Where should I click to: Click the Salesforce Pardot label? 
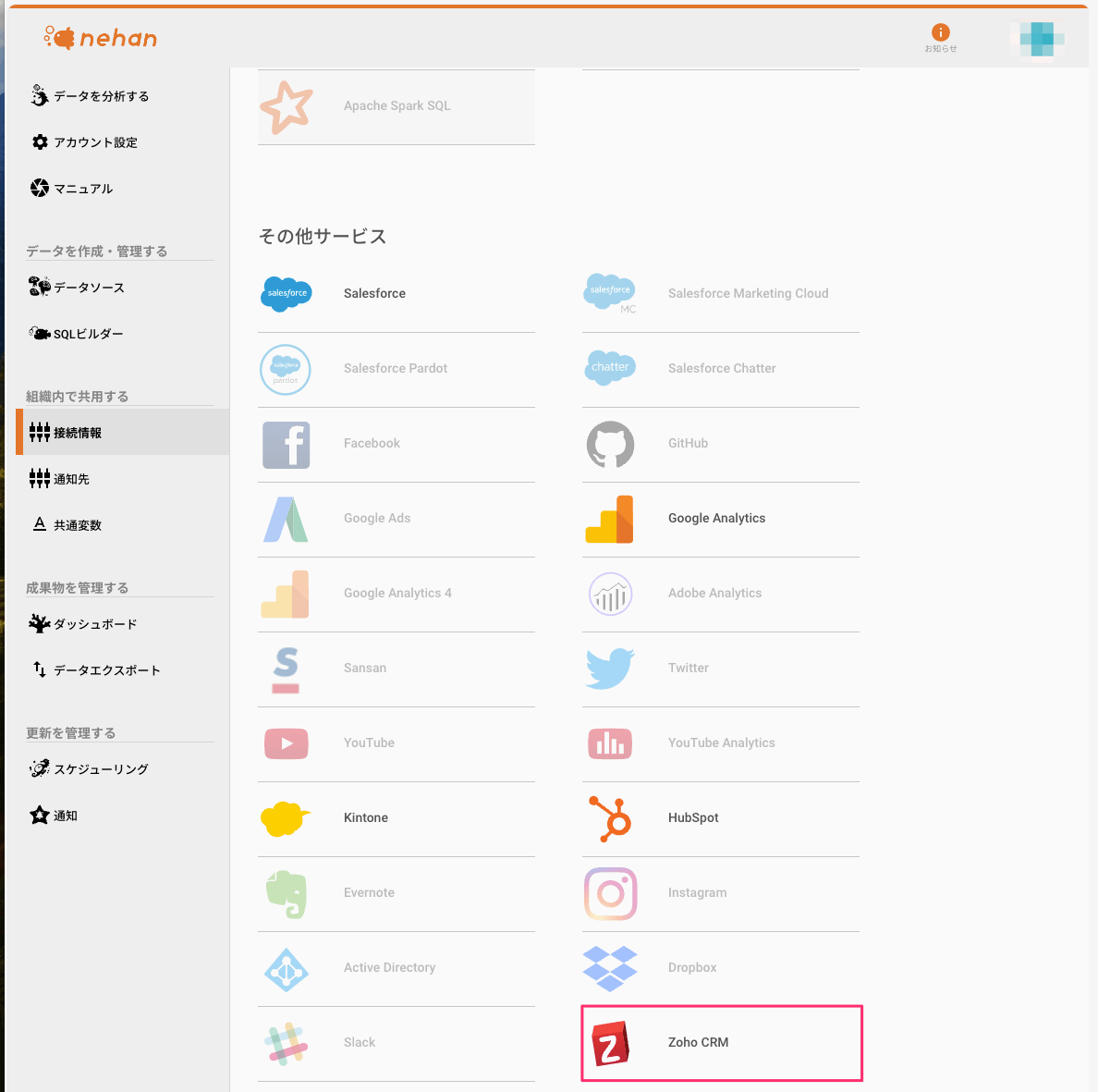click(396, 368)
